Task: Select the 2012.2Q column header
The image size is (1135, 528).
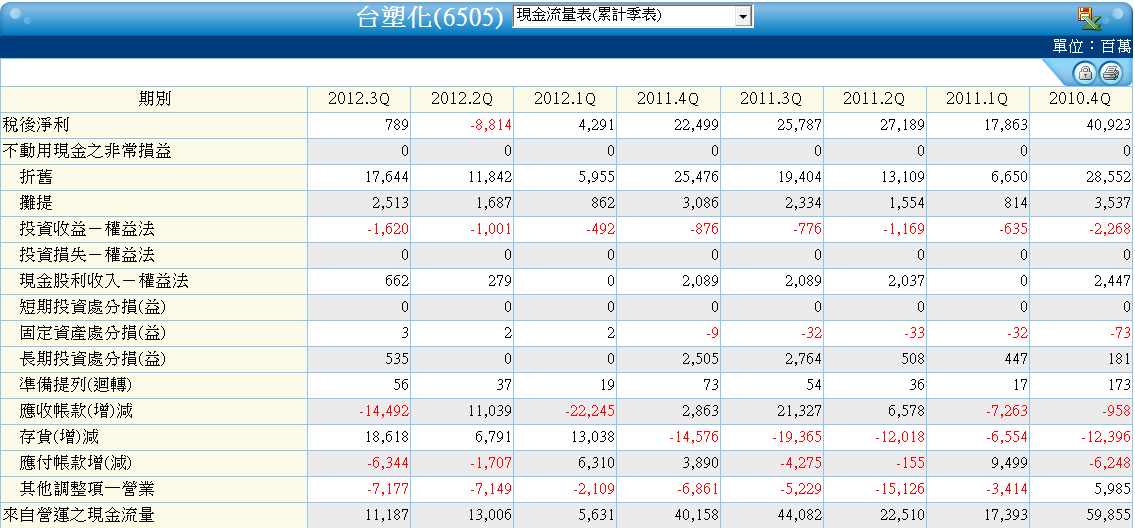Action: click(462, 99)
